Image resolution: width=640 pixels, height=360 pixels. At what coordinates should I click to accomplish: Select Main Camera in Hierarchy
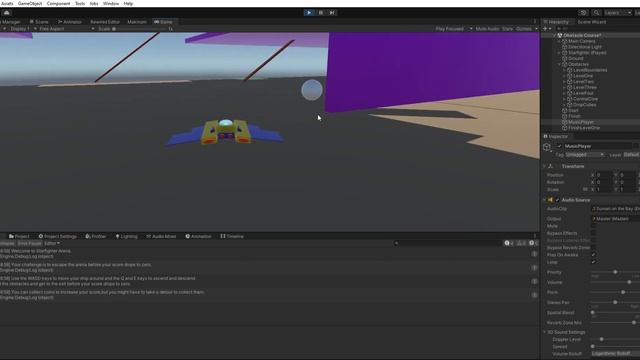pyautogui.click(x=581, y=41)
